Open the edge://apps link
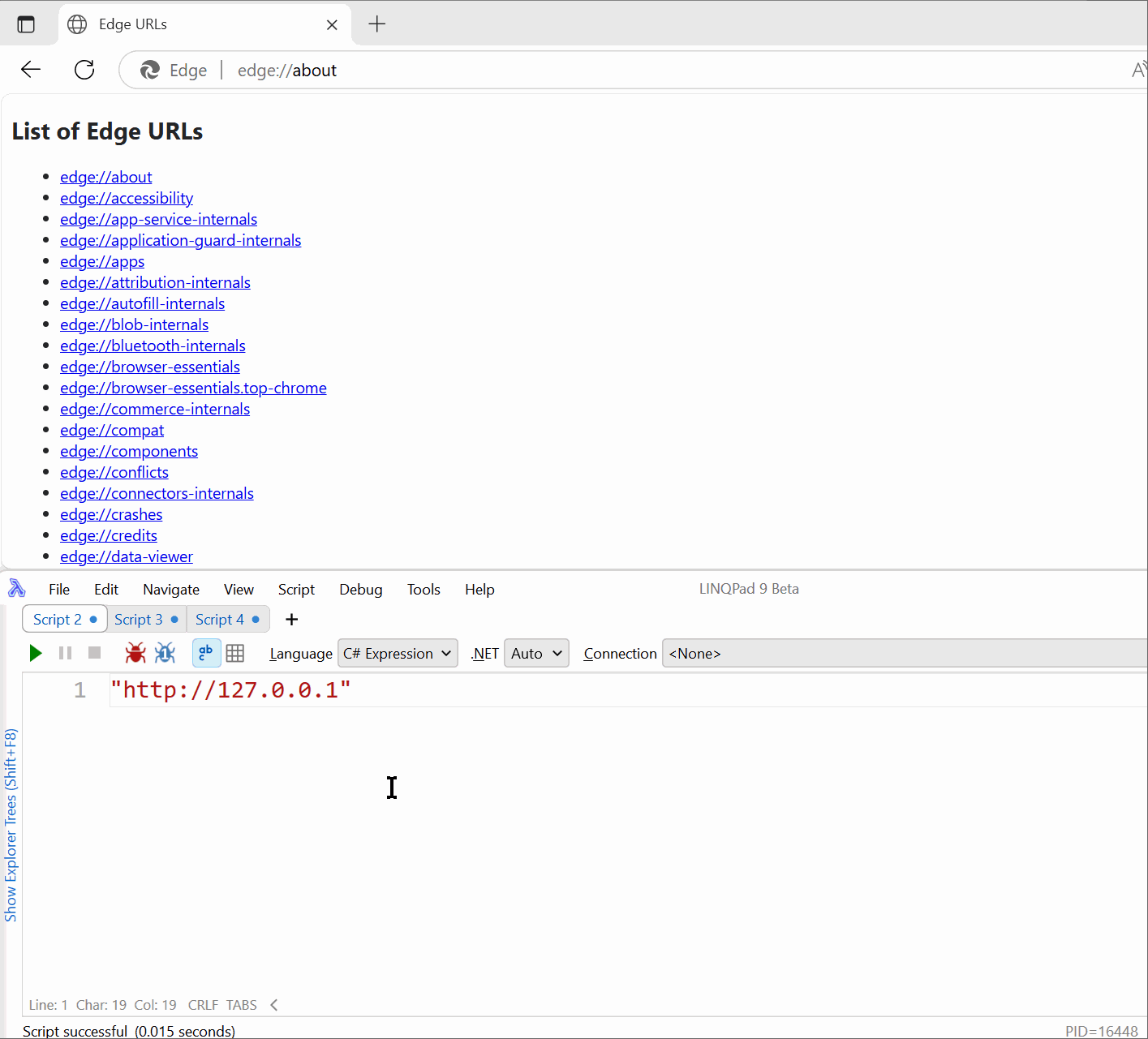1148x1039 pixels. (x=102, y=261)
